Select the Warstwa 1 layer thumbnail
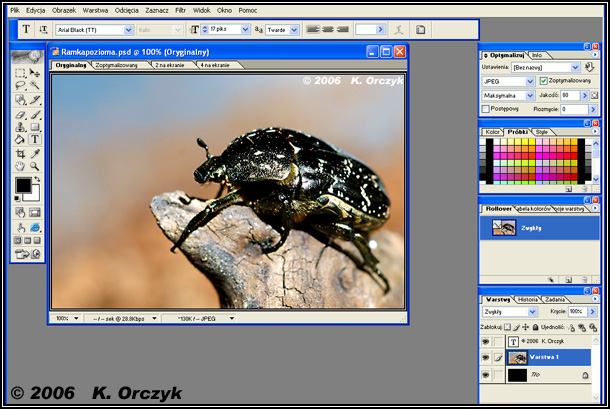610x409 pixels. [x=517, y=357]
